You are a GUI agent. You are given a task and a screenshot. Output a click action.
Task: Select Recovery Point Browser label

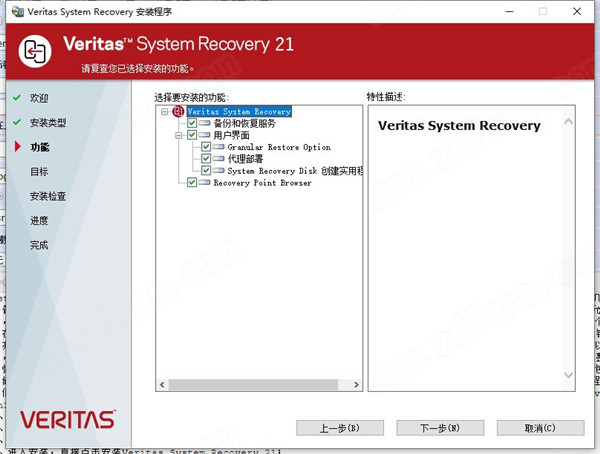click(262, 183)
